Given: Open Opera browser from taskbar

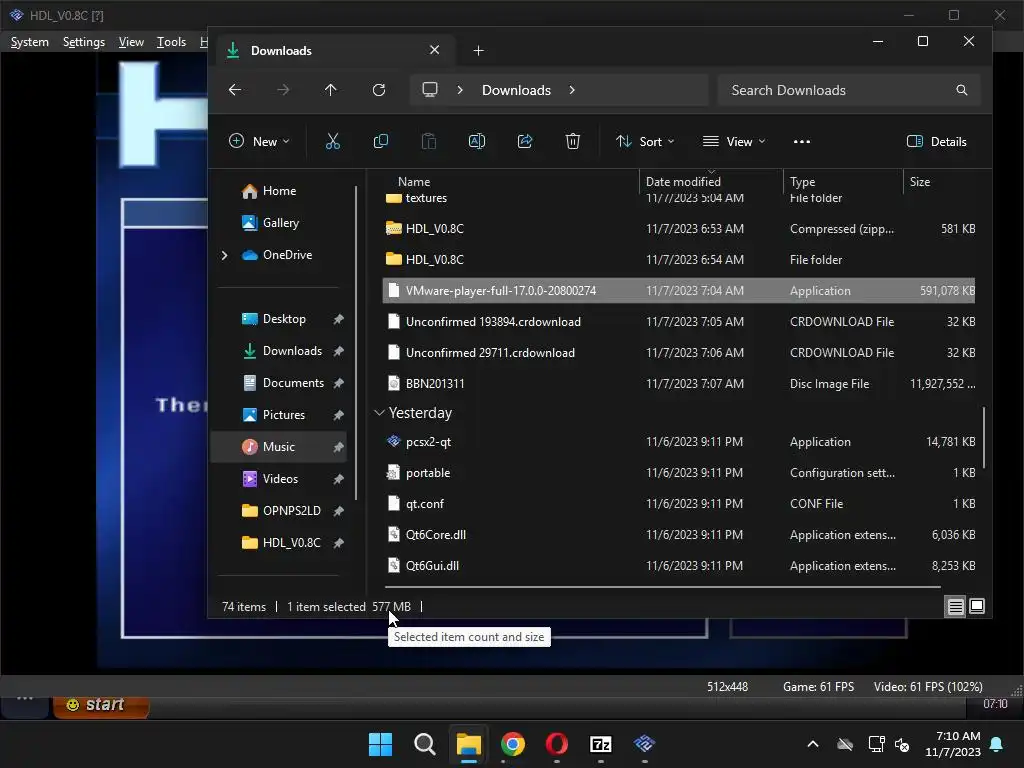Looking at the screenshot, I should (x=556, y=744).
